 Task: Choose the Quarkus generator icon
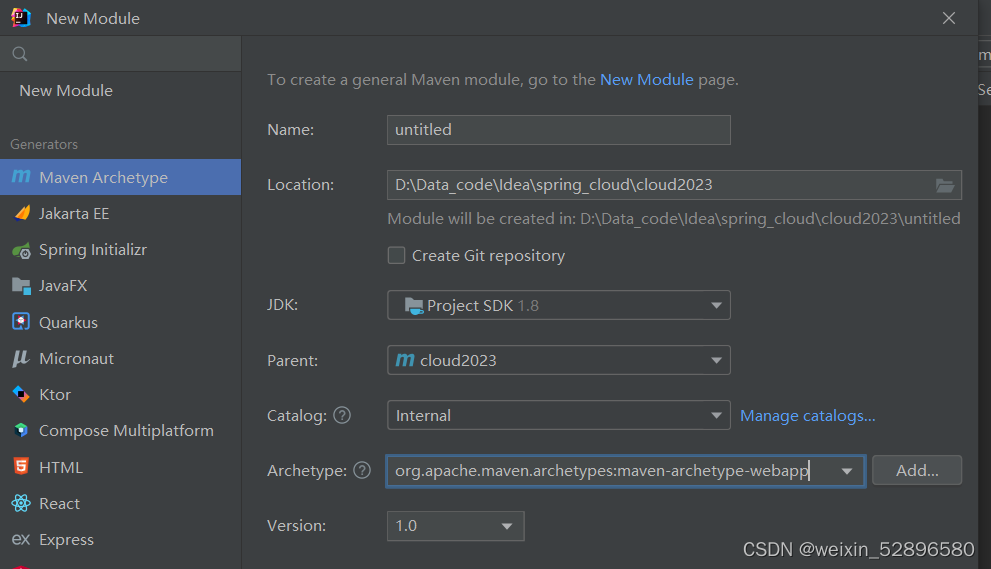[x=21, y=322]
